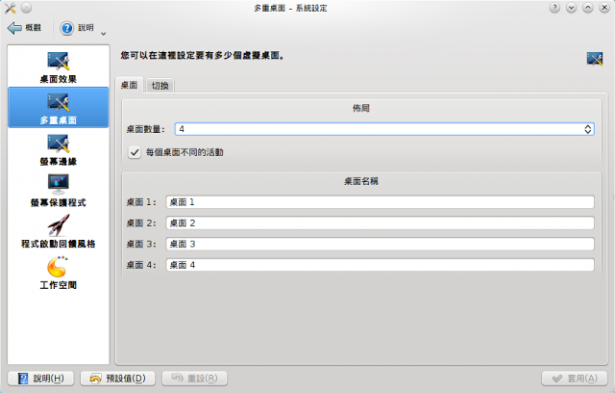Open the 工作空間 icon
Viewport: 615px width, 393px height.
(x=58, y=267)
